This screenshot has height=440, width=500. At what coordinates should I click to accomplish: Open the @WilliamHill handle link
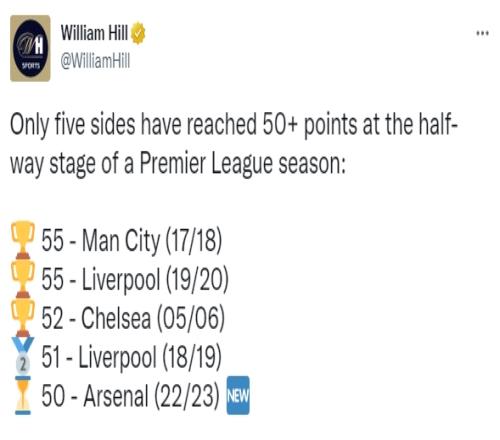click(95, 61)
